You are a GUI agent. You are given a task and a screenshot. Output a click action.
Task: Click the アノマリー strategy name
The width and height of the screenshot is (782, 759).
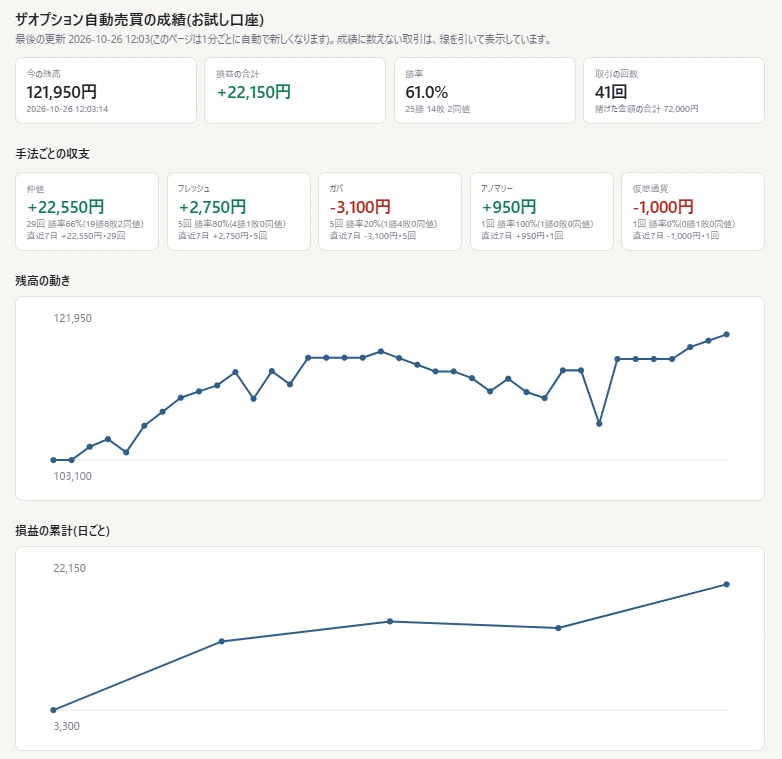pos(497,189)
